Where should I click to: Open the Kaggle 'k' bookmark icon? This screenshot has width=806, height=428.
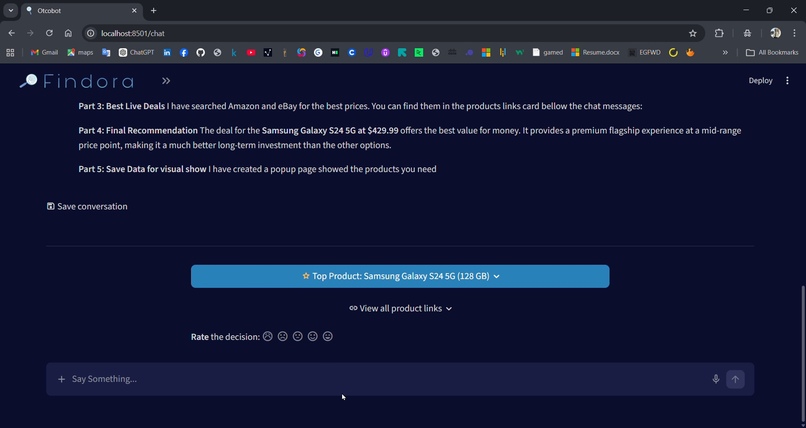(x=234, y=52)
